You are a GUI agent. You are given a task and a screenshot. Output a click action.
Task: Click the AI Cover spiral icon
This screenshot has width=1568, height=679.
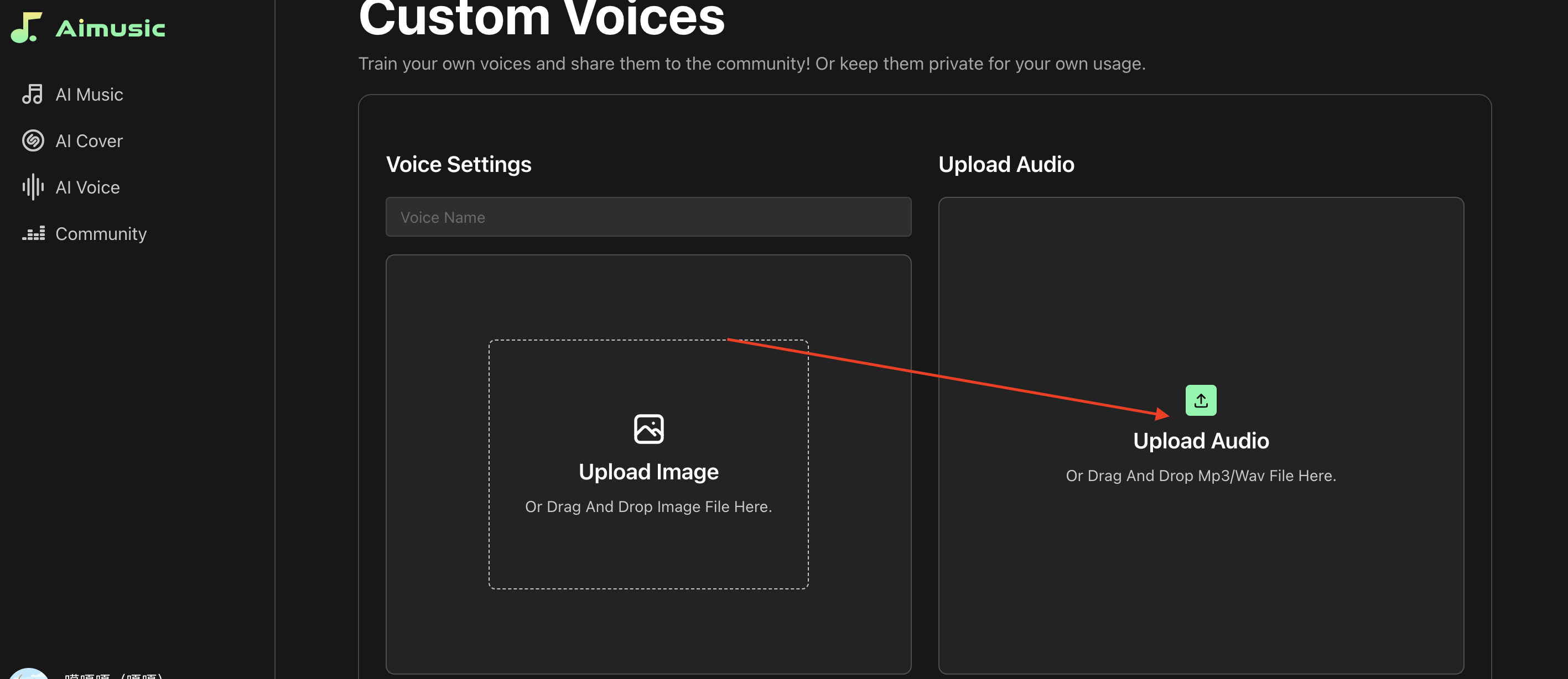[x=33, y=140]
